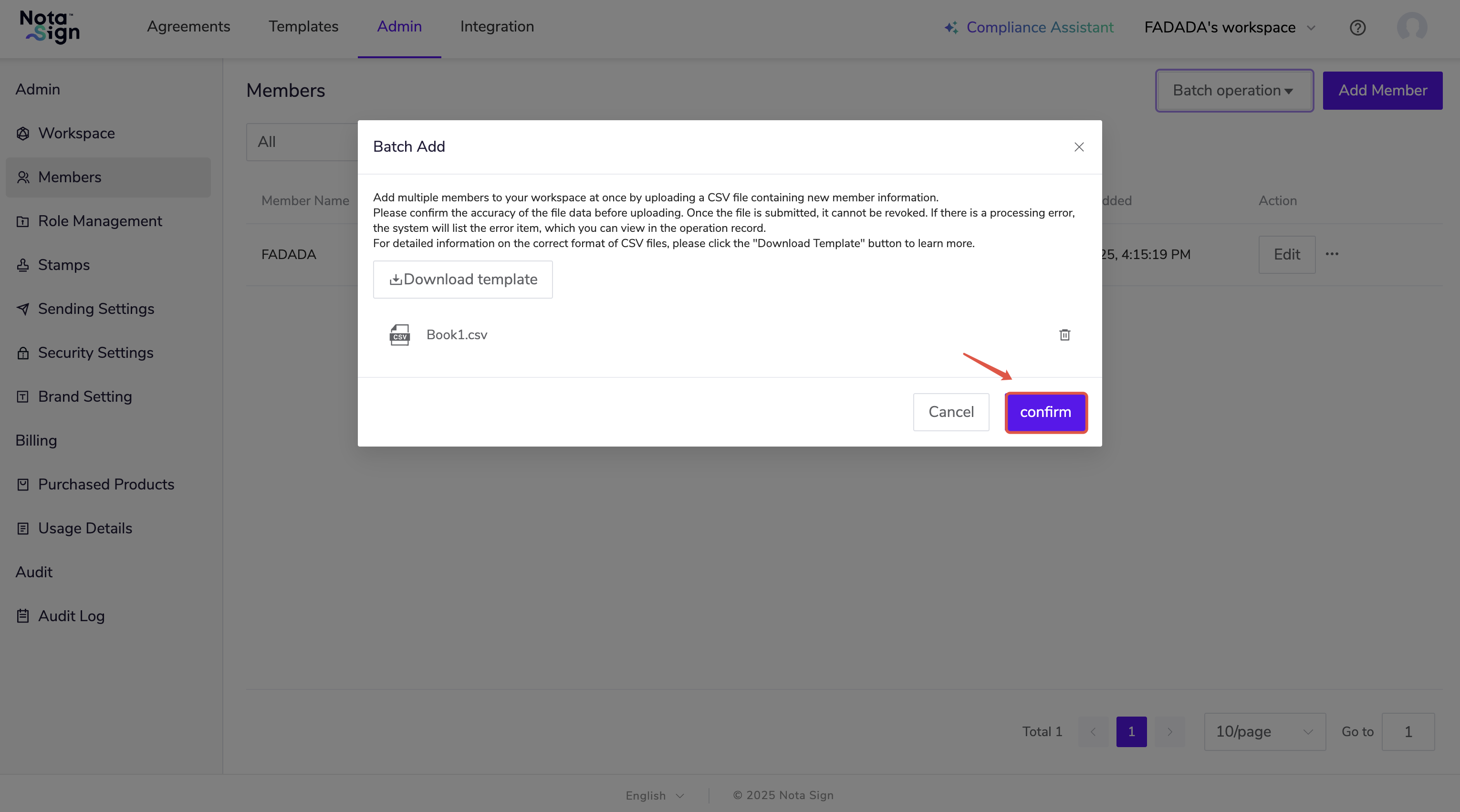Screen dimensions: 1460x812
Task: Expand the Batch operation dropdown
Action: [x=1234, y=91]
